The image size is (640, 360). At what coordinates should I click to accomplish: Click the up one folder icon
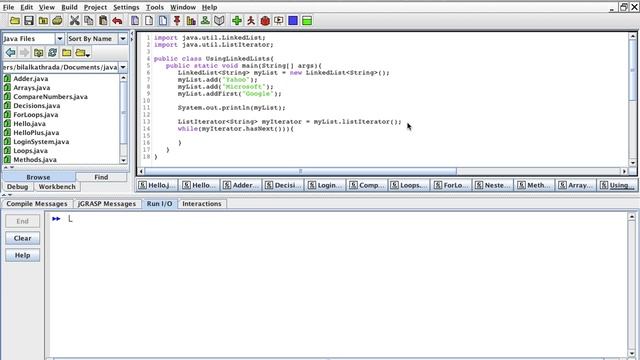[x=38, y=53]
